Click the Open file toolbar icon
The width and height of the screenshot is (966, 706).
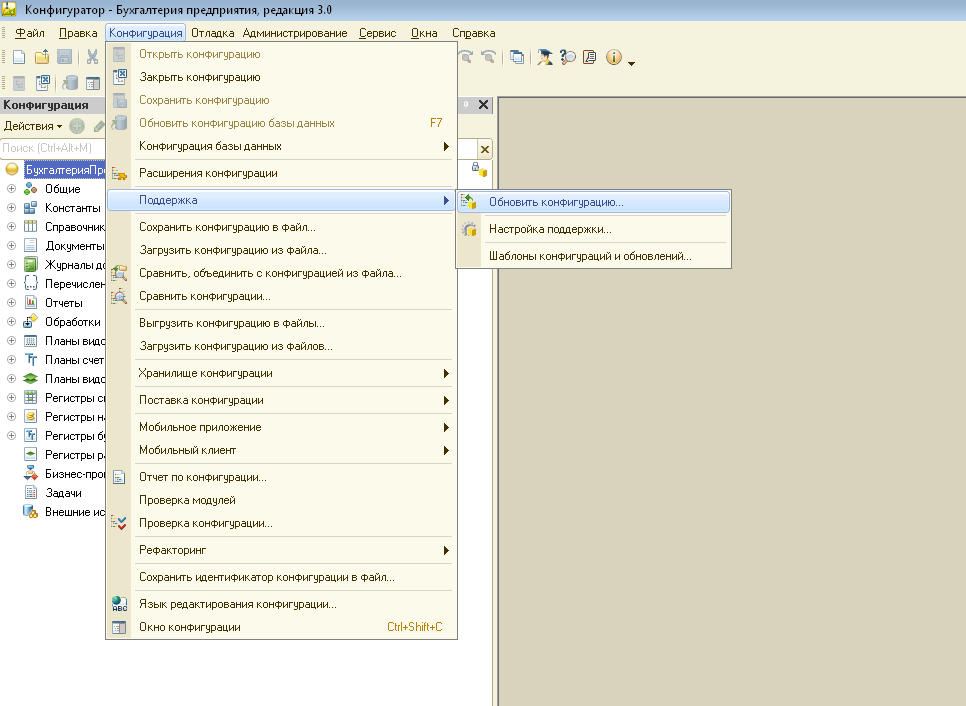41,57
